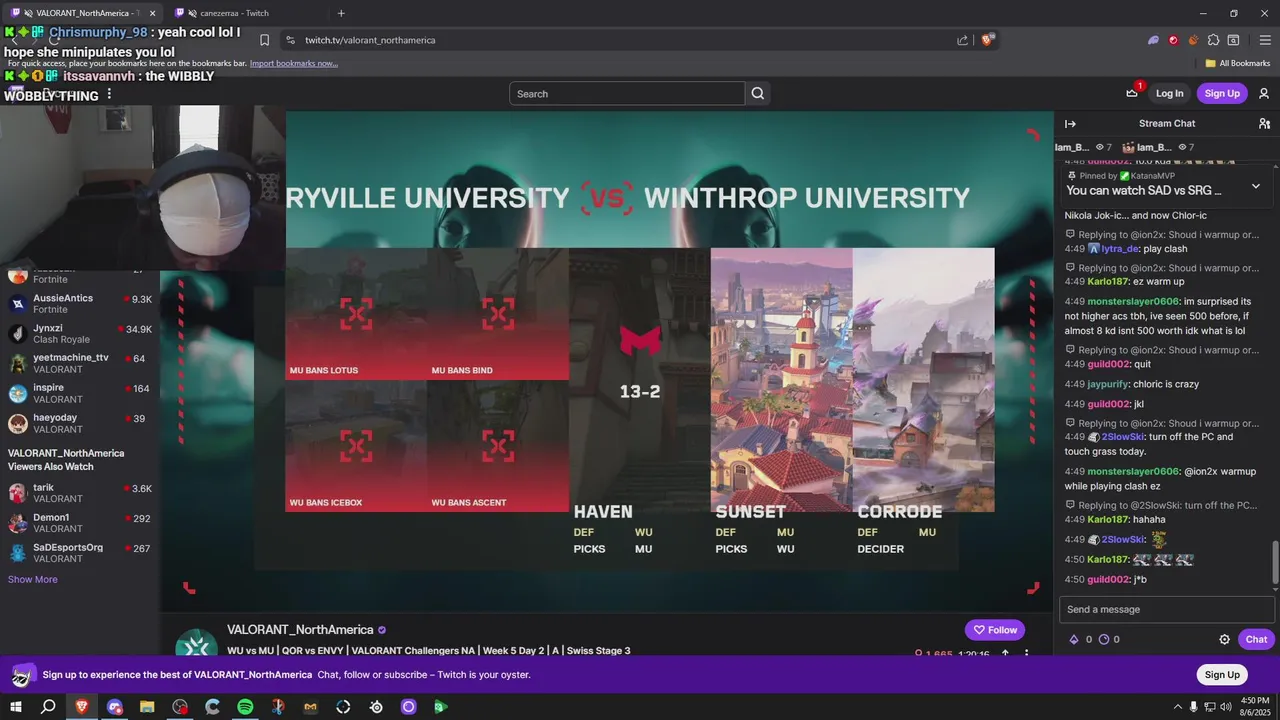
Task: Click the Sign Up button in the top navigation
Action: coord(1222,93)
